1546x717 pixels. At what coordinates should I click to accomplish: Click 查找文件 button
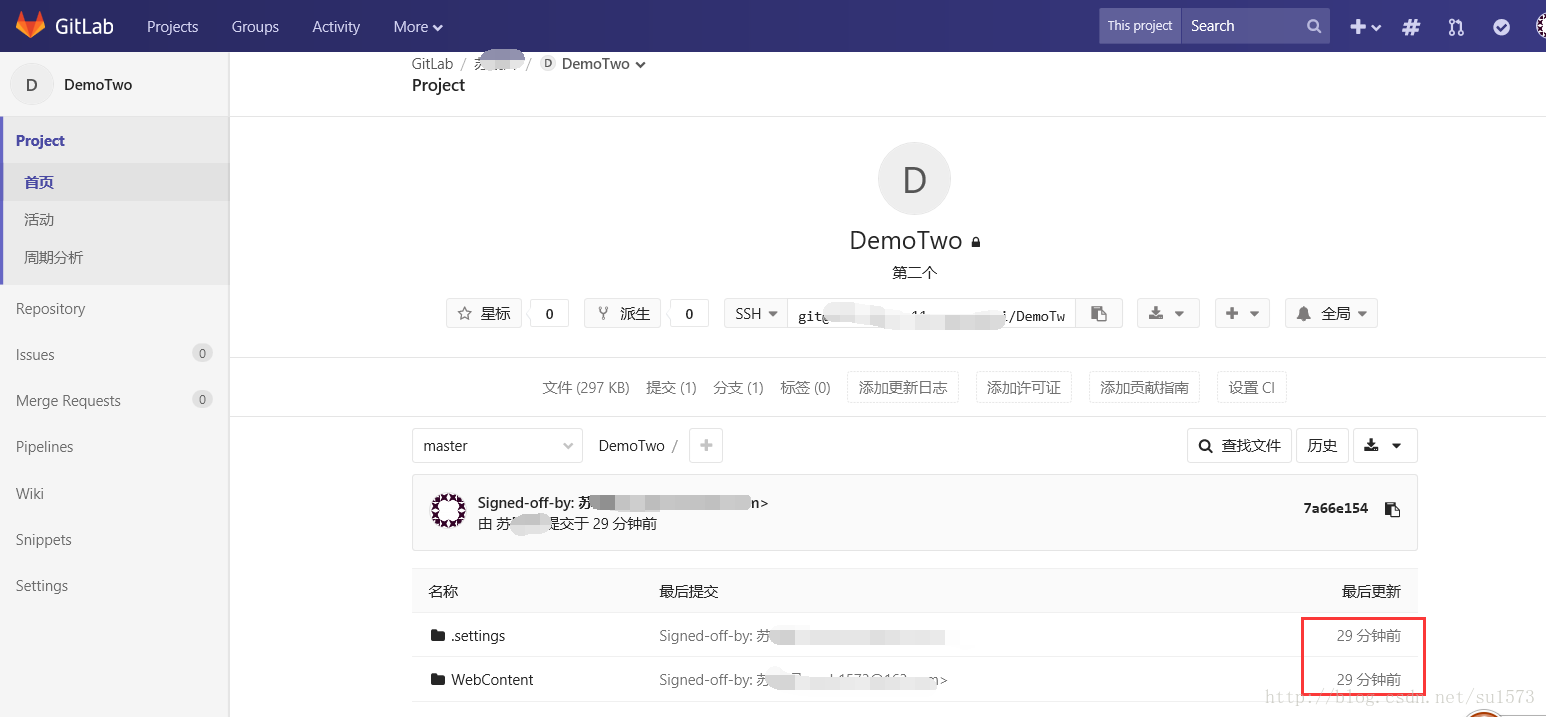click(1240, 445)
